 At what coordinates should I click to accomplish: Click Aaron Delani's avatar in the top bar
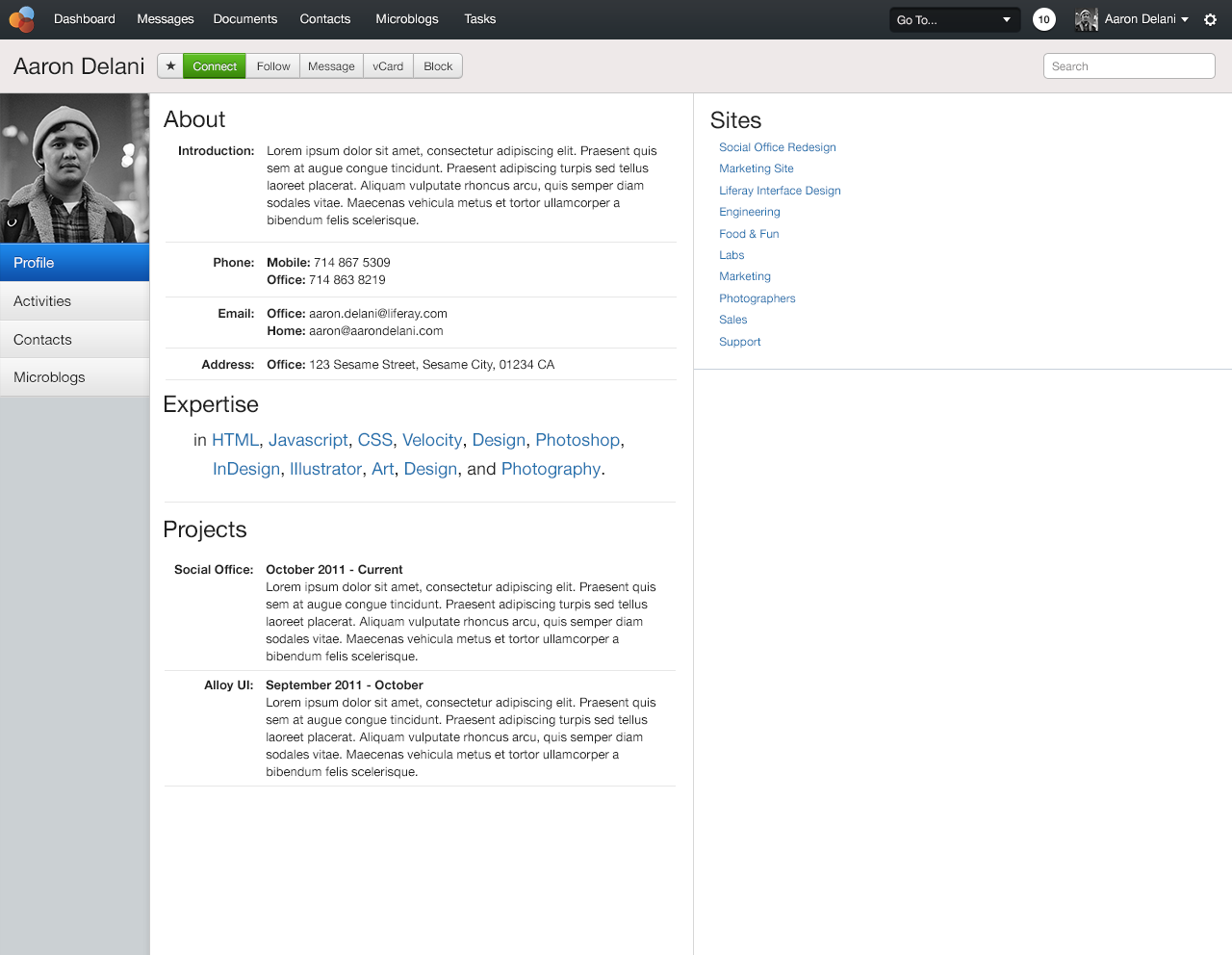pos(1086,19)
